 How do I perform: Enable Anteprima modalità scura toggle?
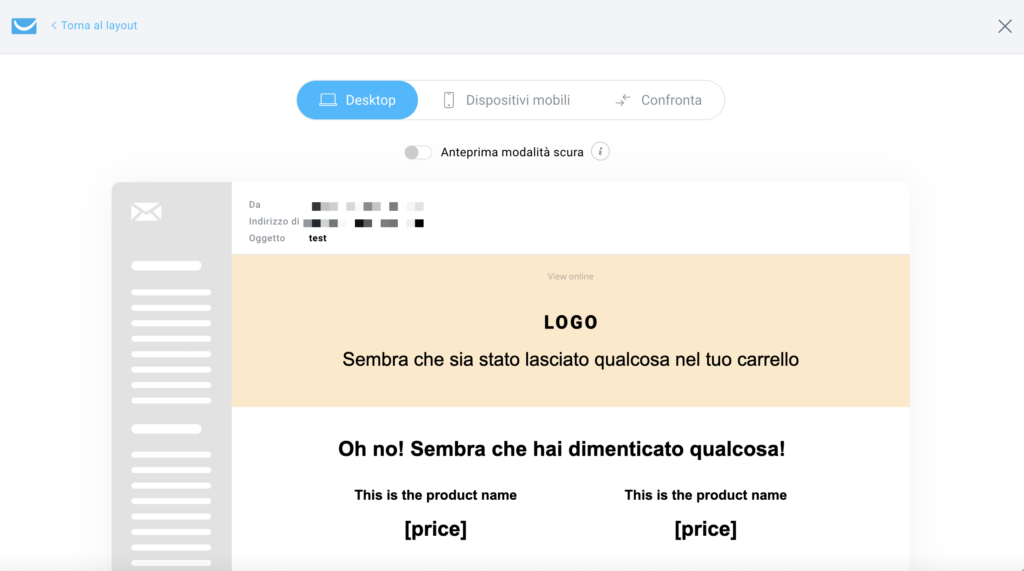pos(418,152)
